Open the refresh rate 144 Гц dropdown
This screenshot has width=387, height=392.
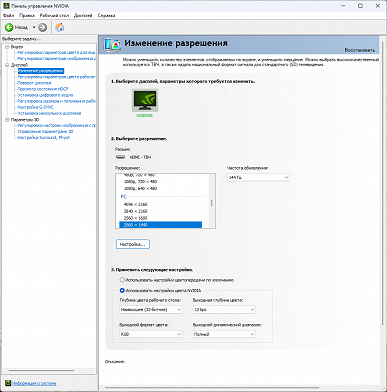point(258,177)
